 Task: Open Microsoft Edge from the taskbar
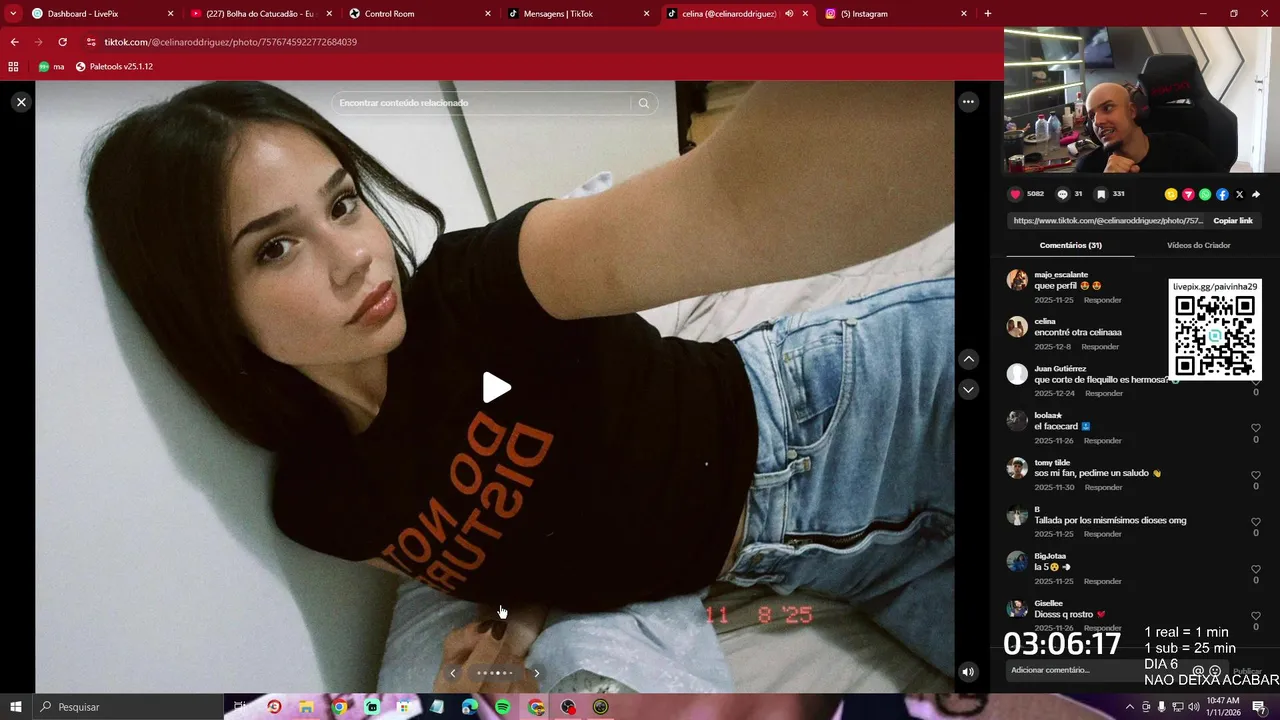click(470, 707)
